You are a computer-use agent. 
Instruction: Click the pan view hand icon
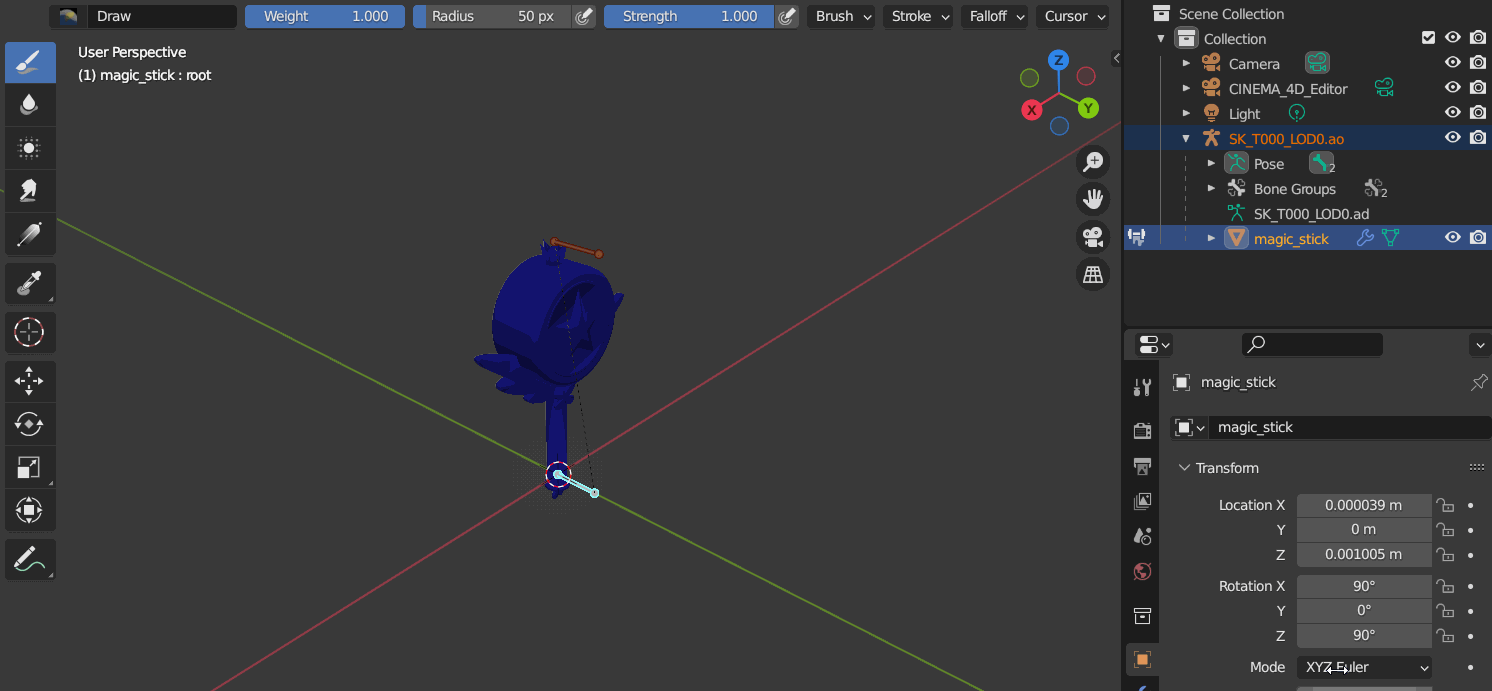pos(1093,199)
